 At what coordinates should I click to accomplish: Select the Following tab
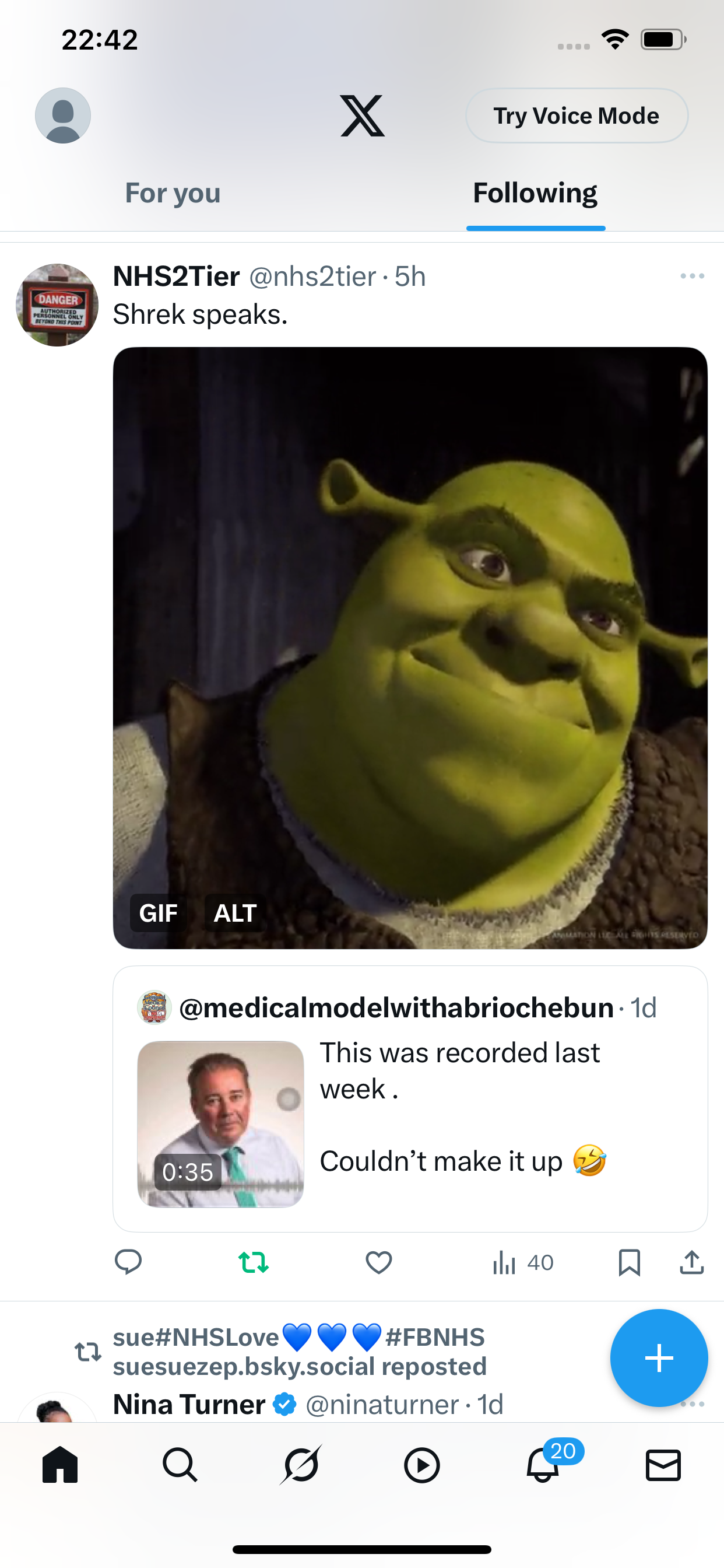click(535, 193)
